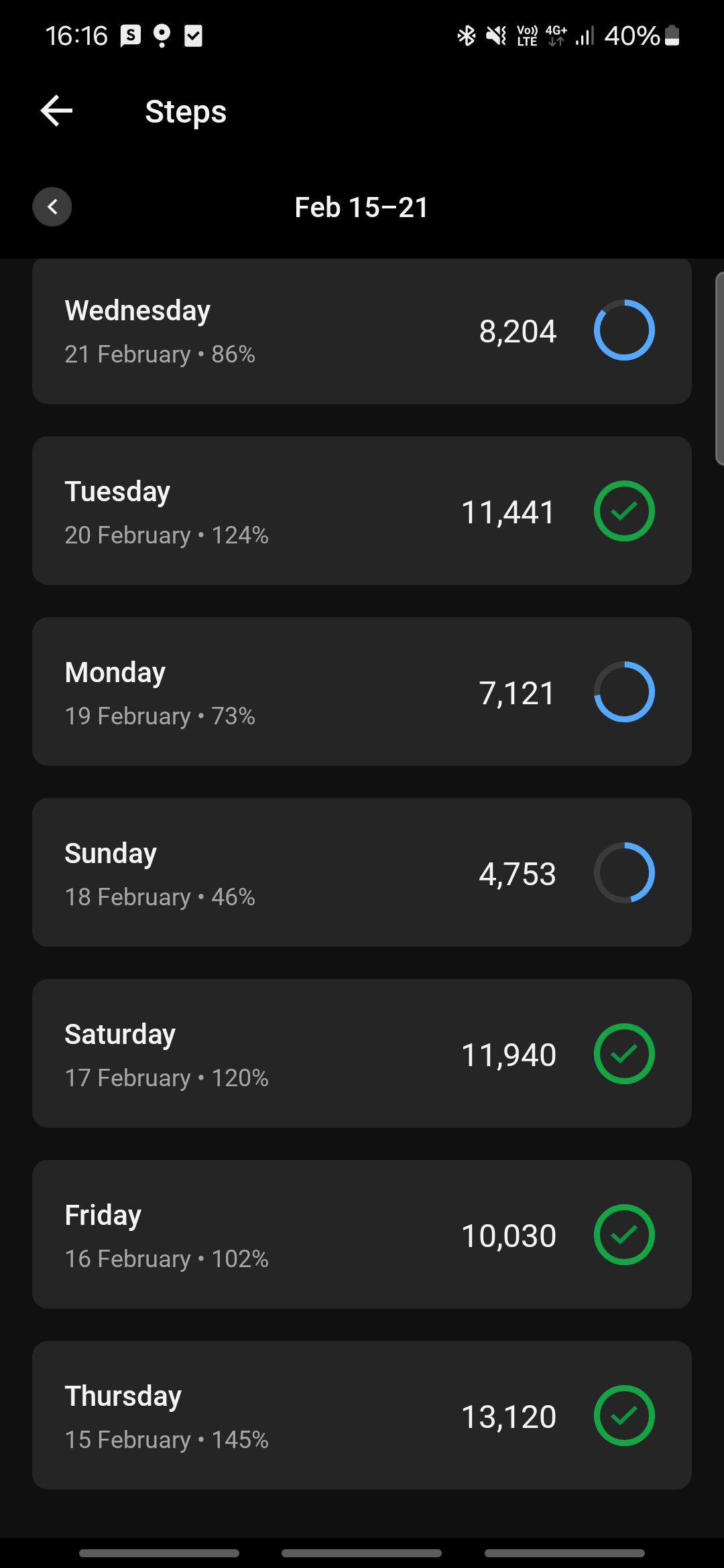Viewport: 724px width, 1568px height.
Task: View Sunday 18 February step details
Action: tap(268, 873)
